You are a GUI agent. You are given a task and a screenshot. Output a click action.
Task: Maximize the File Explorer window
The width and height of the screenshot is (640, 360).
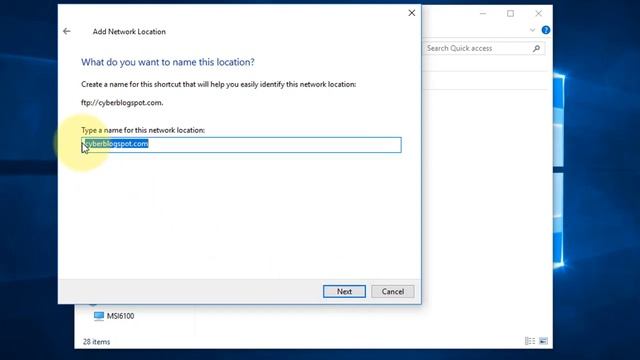click(x=510, y=13)
